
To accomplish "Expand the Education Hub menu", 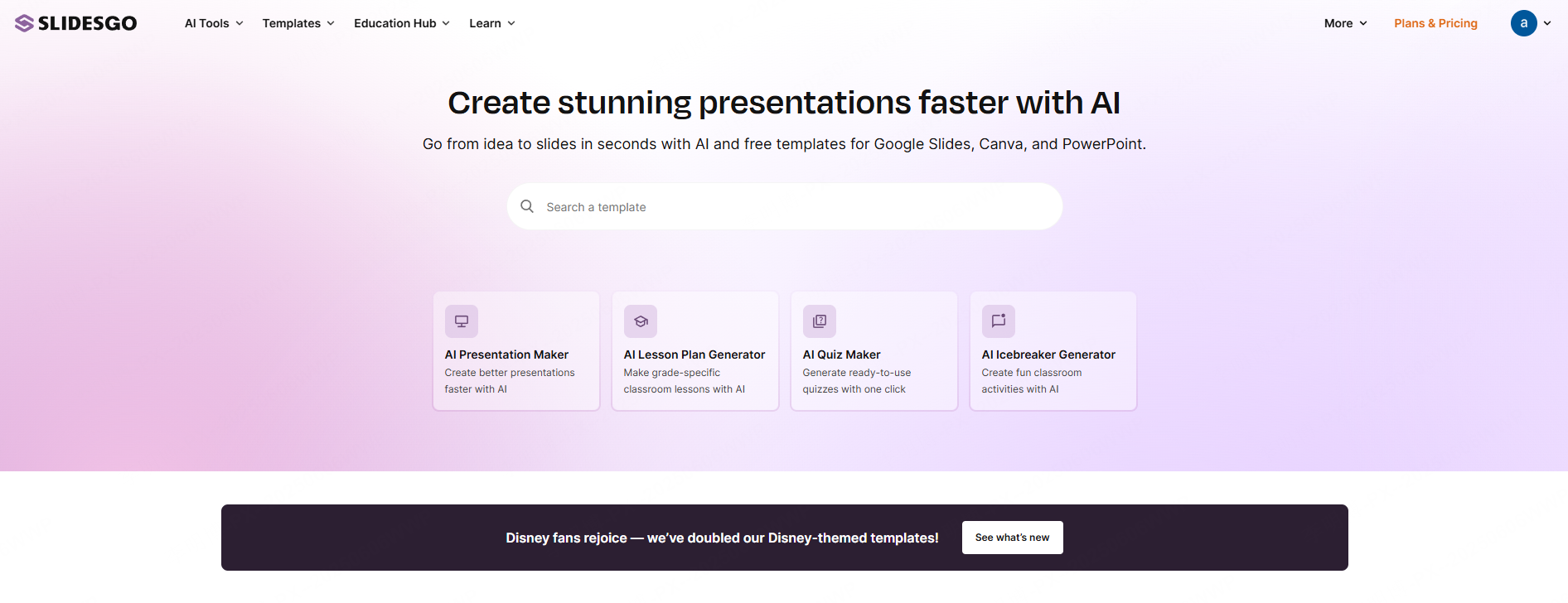I will 401,23.
